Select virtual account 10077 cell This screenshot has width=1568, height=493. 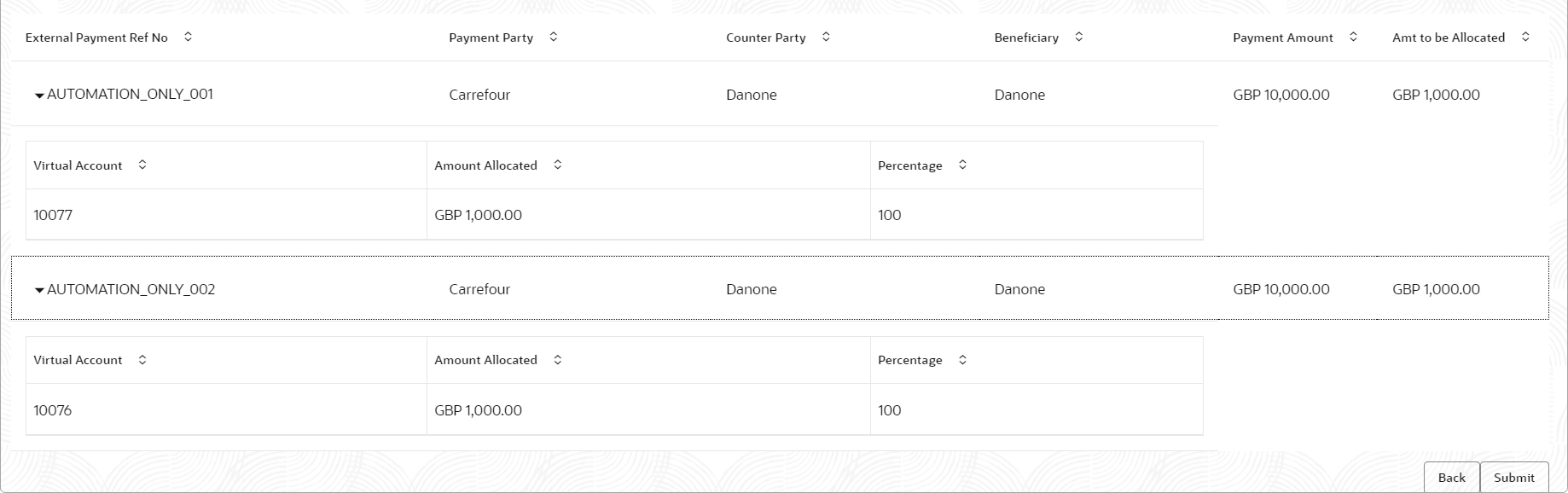(53, 215)
